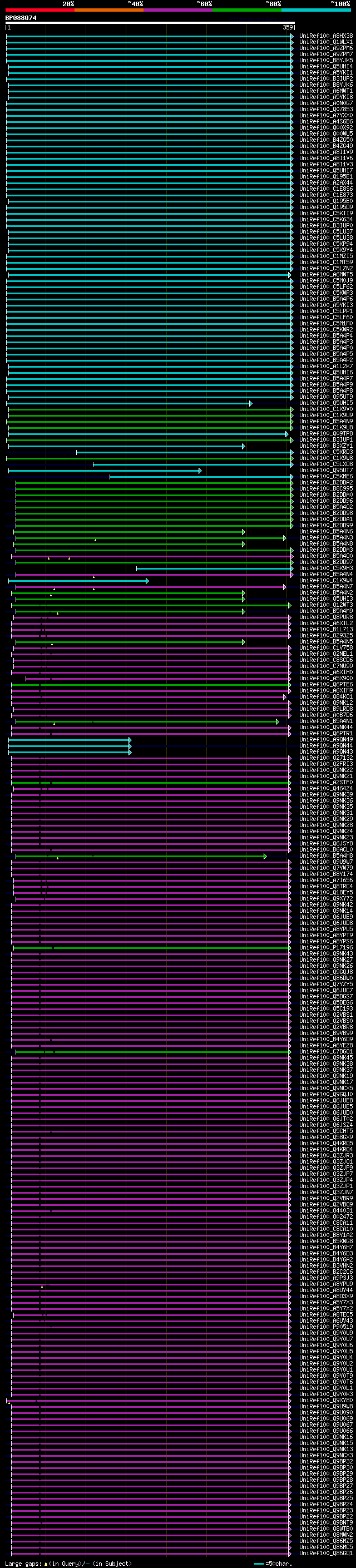The width and height of the screenshot is (356, 1568).
Task: Click the white query sequence bar
Action: (150, 23)
